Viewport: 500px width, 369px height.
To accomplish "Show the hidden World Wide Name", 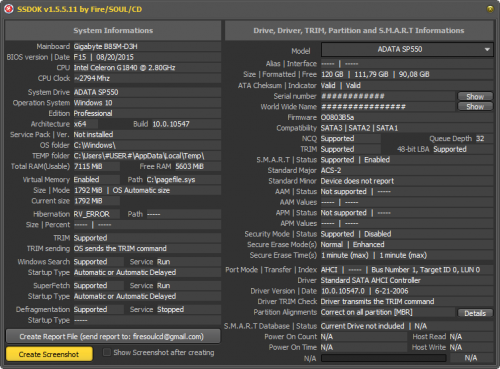I will point(475,107).
